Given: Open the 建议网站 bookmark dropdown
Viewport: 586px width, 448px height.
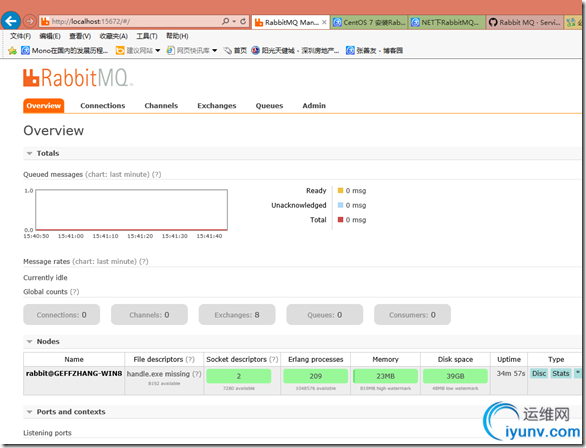Looking at the screenshot, I should point(158,50).
